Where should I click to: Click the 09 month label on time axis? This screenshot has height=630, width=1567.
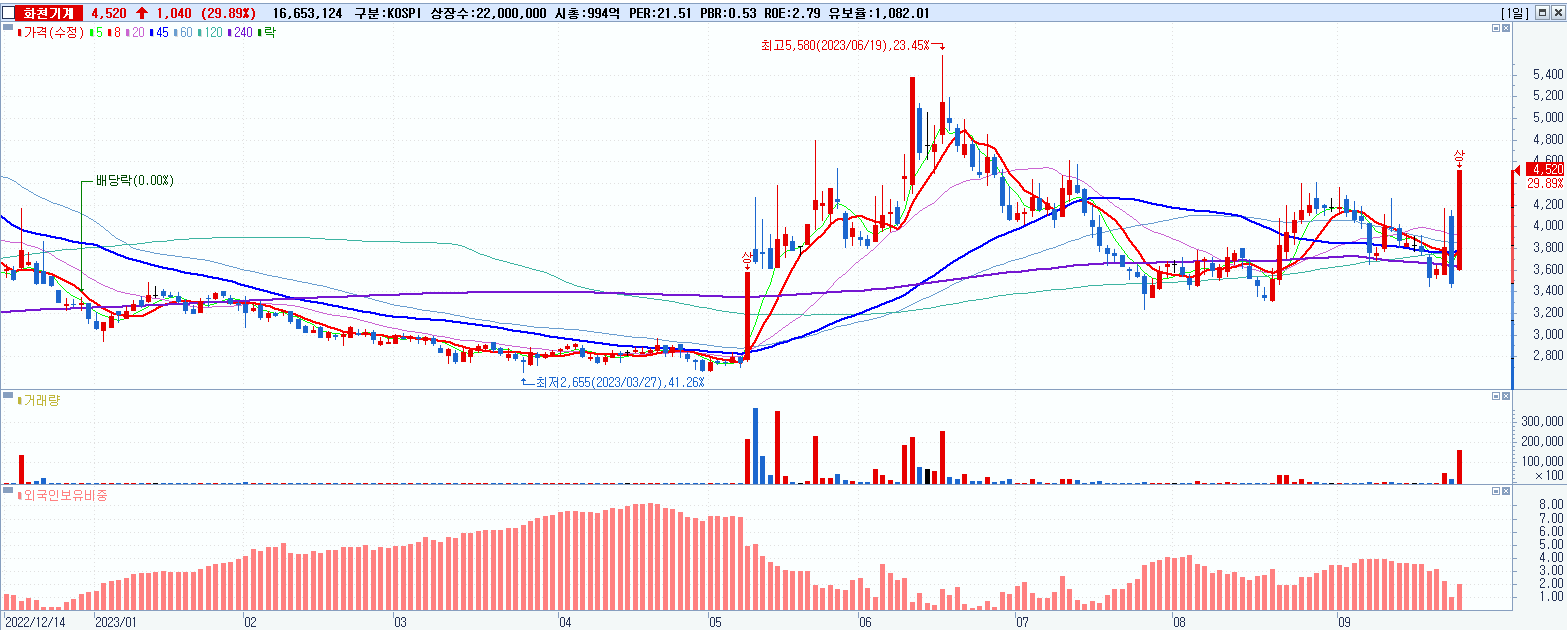pos(1344,621)
